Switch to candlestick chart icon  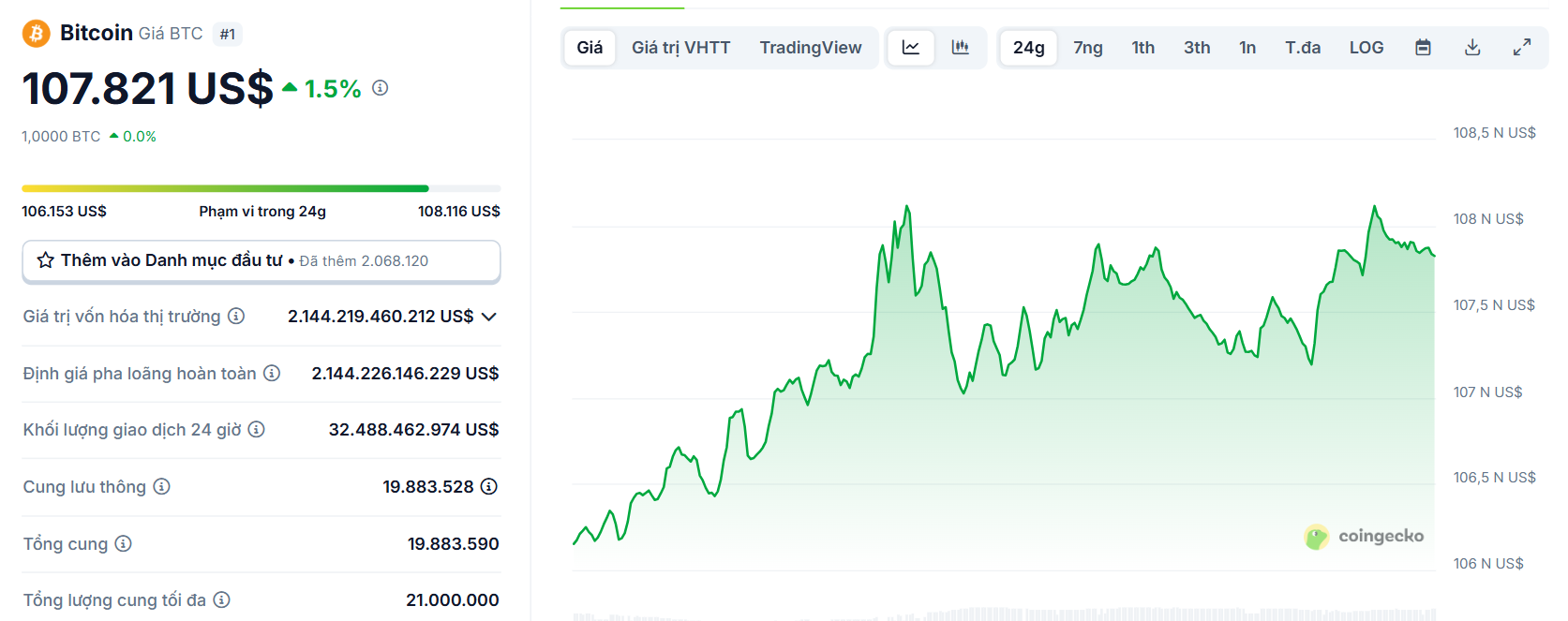(x=960, y=48)
